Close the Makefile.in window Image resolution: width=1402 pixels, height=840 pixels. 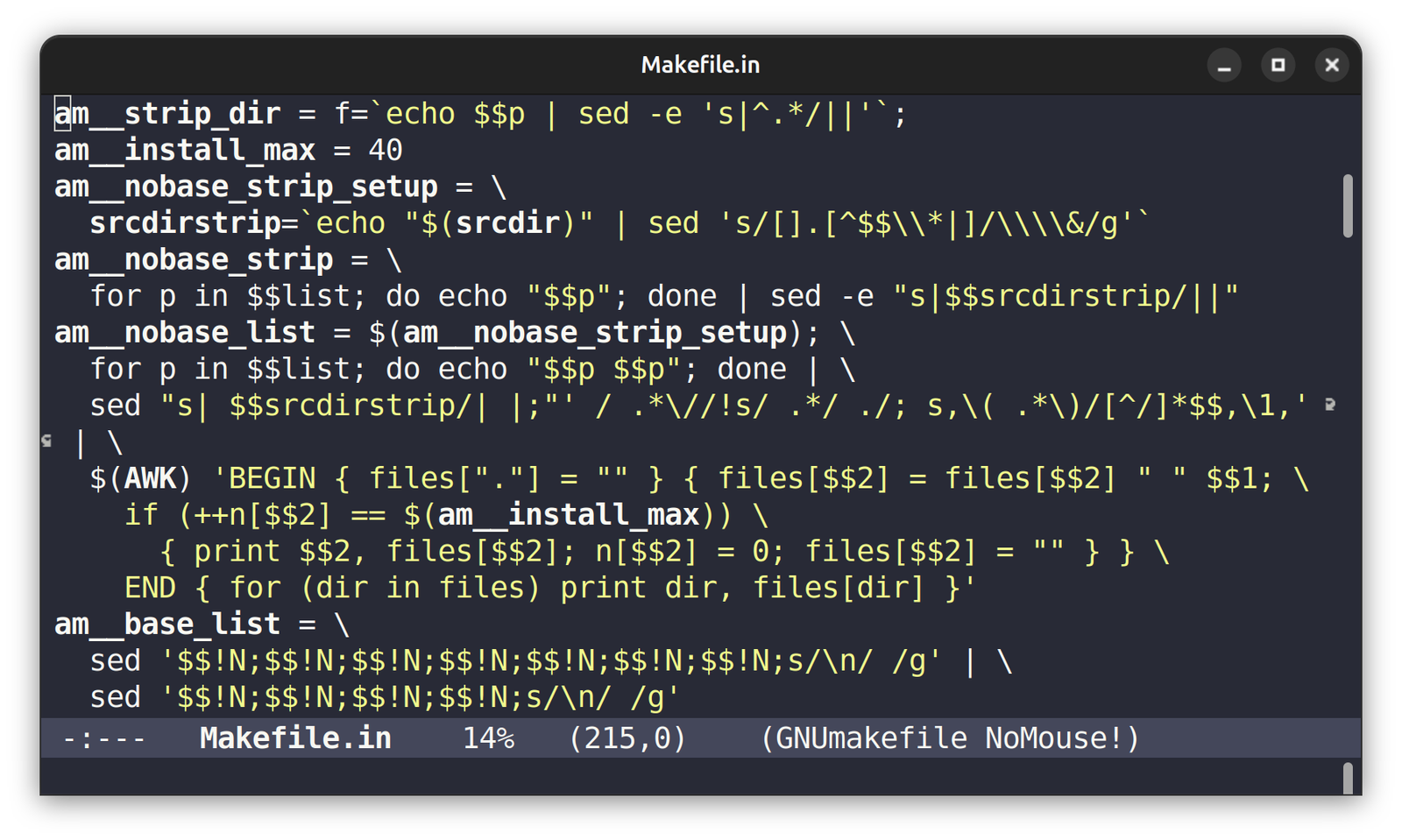1332,66
